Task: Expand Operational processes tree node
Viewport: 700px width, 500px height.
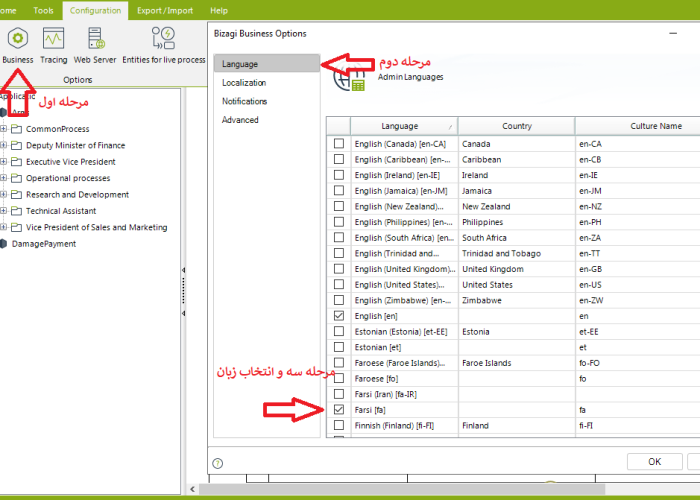Action: [4, 178]
